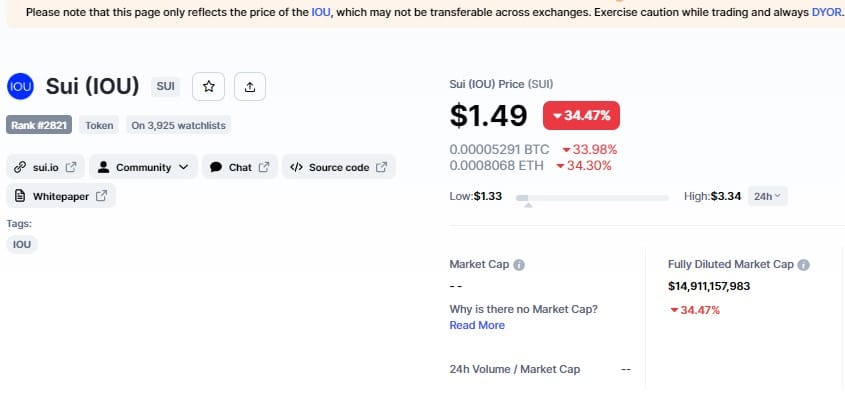The width and height of the screenshot is (845, 400).
Task: Expand the Community dropdown
Action: pyautogui.click(x=143, y=167)
